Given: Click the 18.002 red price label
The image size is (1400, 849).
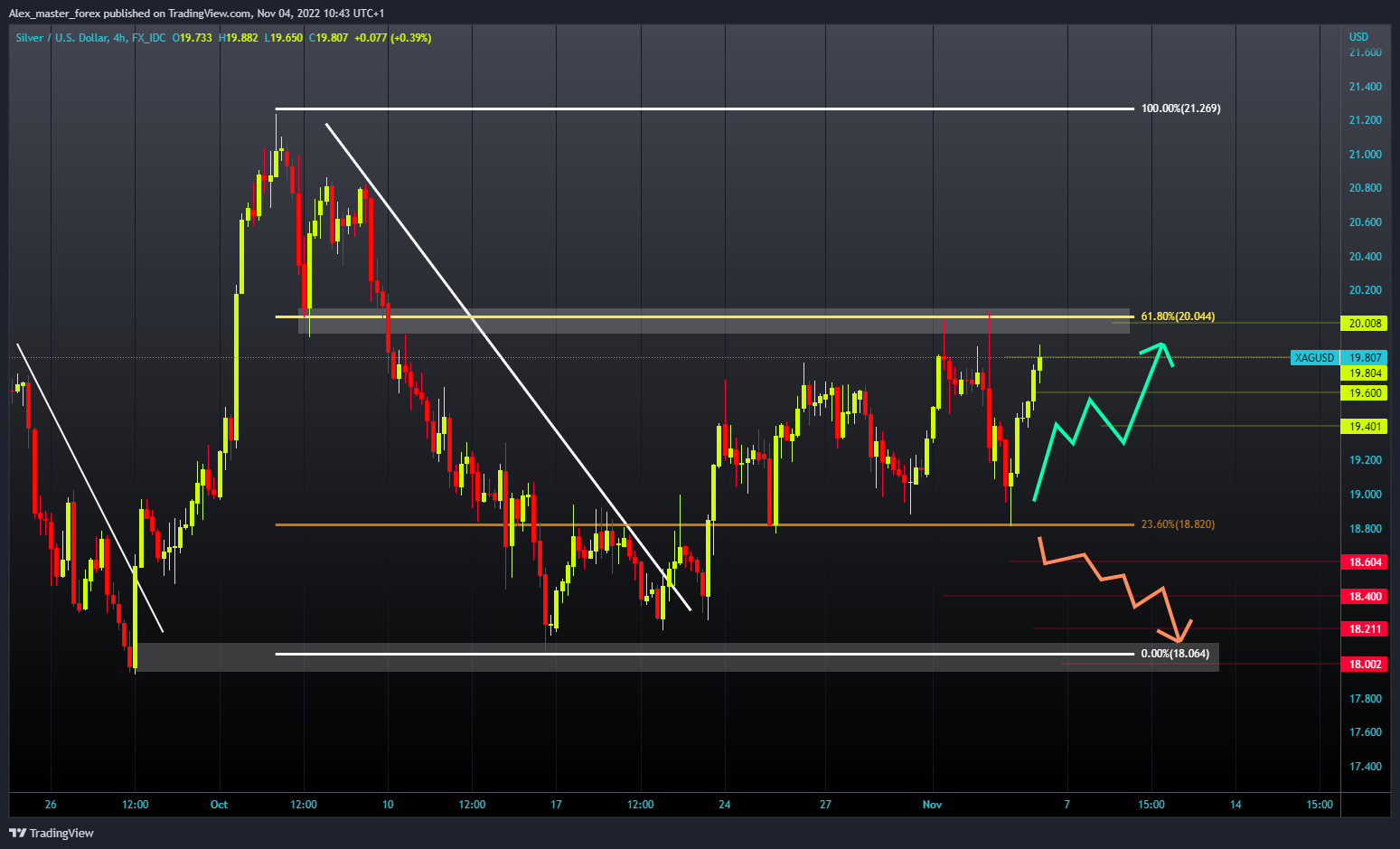Looking at the screenshot, I should point(1365,665).
